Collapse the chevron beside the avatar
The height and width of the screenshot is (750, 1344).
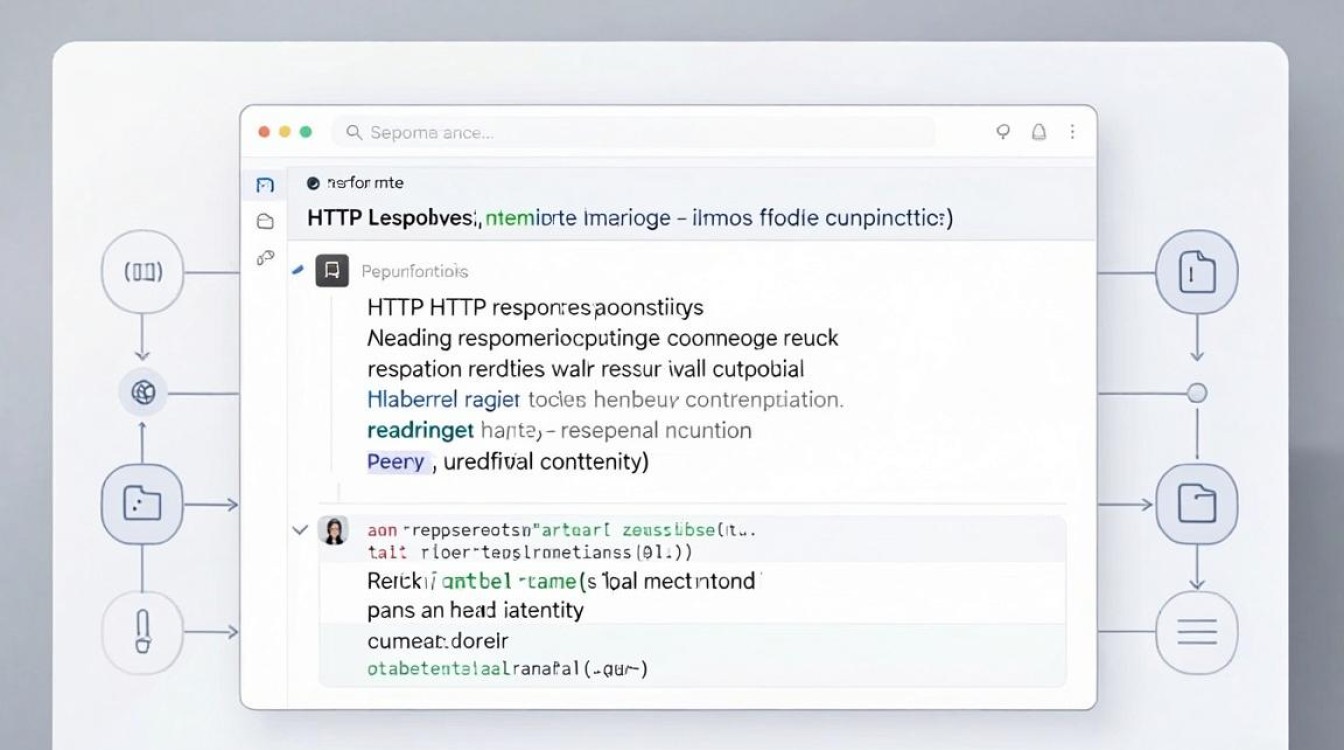(x=299, y=530)
